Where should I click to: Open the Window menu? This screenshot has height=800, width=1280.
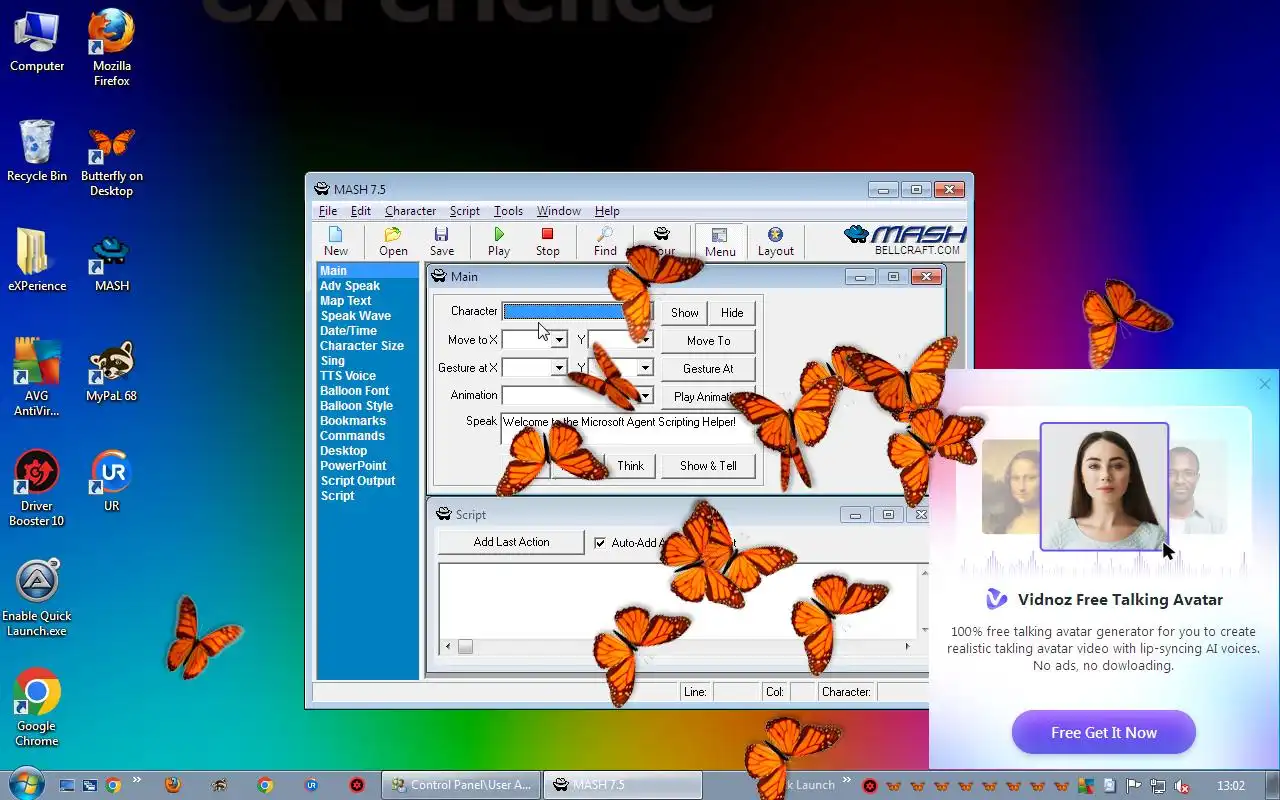pyautogui.click(x=558, y=211)
